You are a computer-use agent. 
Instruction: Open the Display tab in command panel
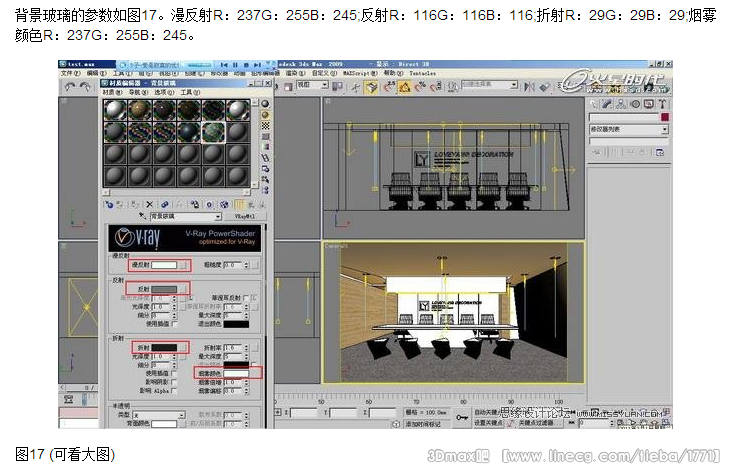pyautogui.click(x=648, y=104)
